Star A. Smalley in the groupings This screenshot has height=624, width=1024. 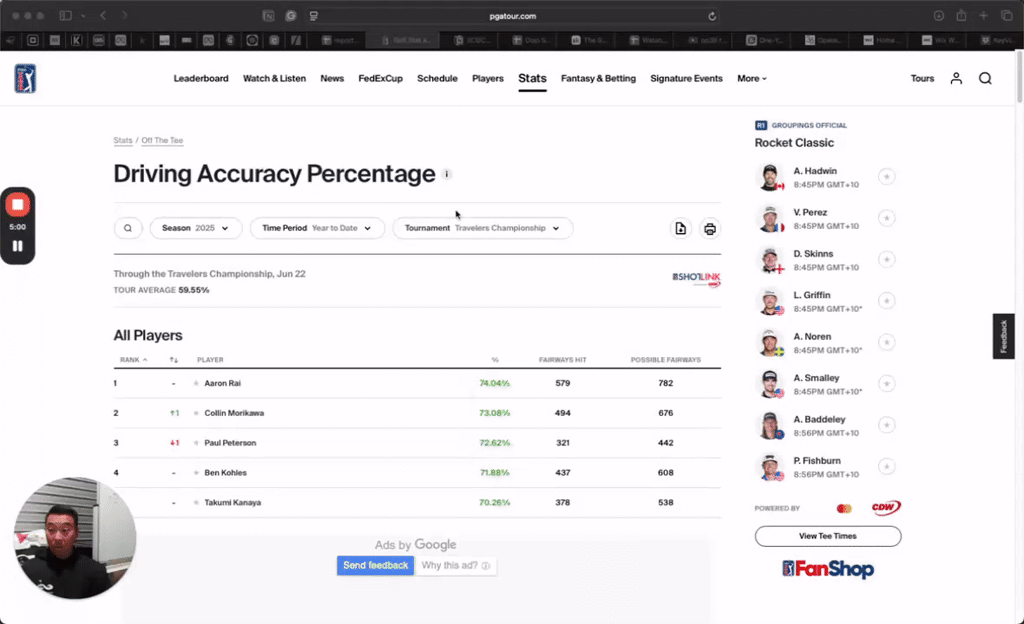(886, 384)
